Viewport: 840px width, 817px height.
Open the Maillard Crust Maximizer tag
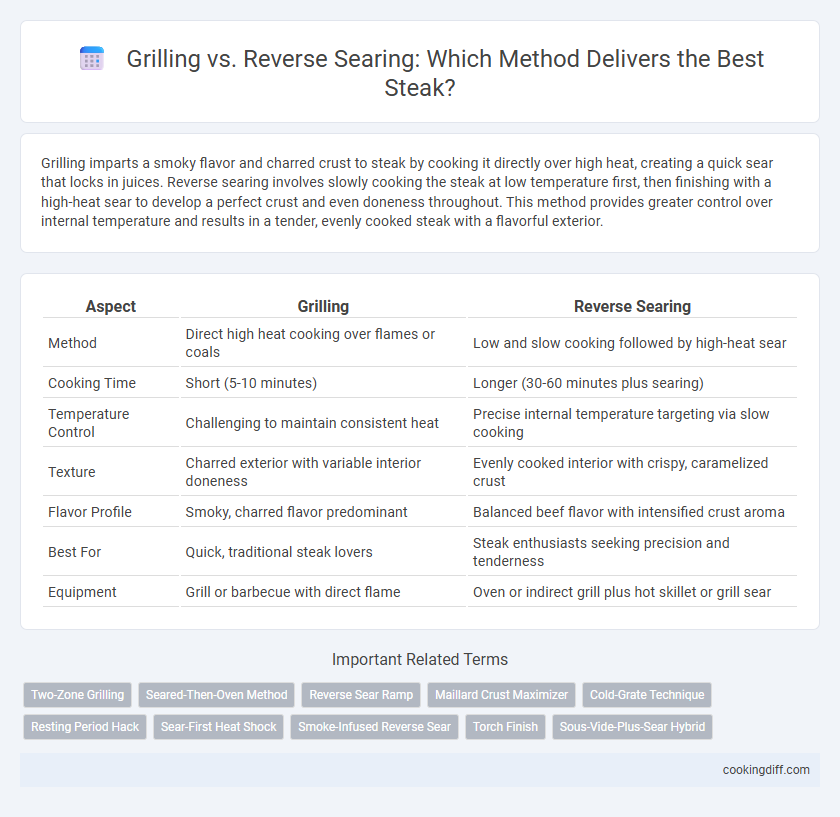tap(501, 695)
